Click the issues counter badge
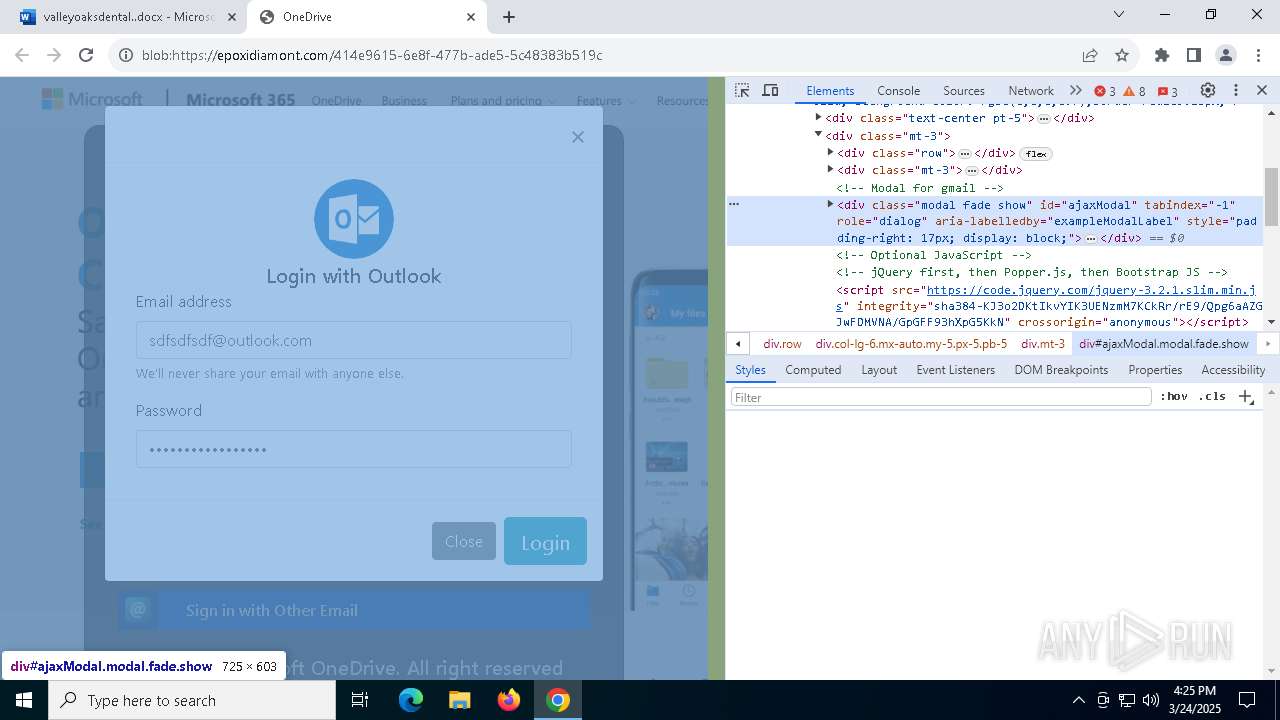The height and width of the screenshot is (720, 1280). [x=1167, y=91]
